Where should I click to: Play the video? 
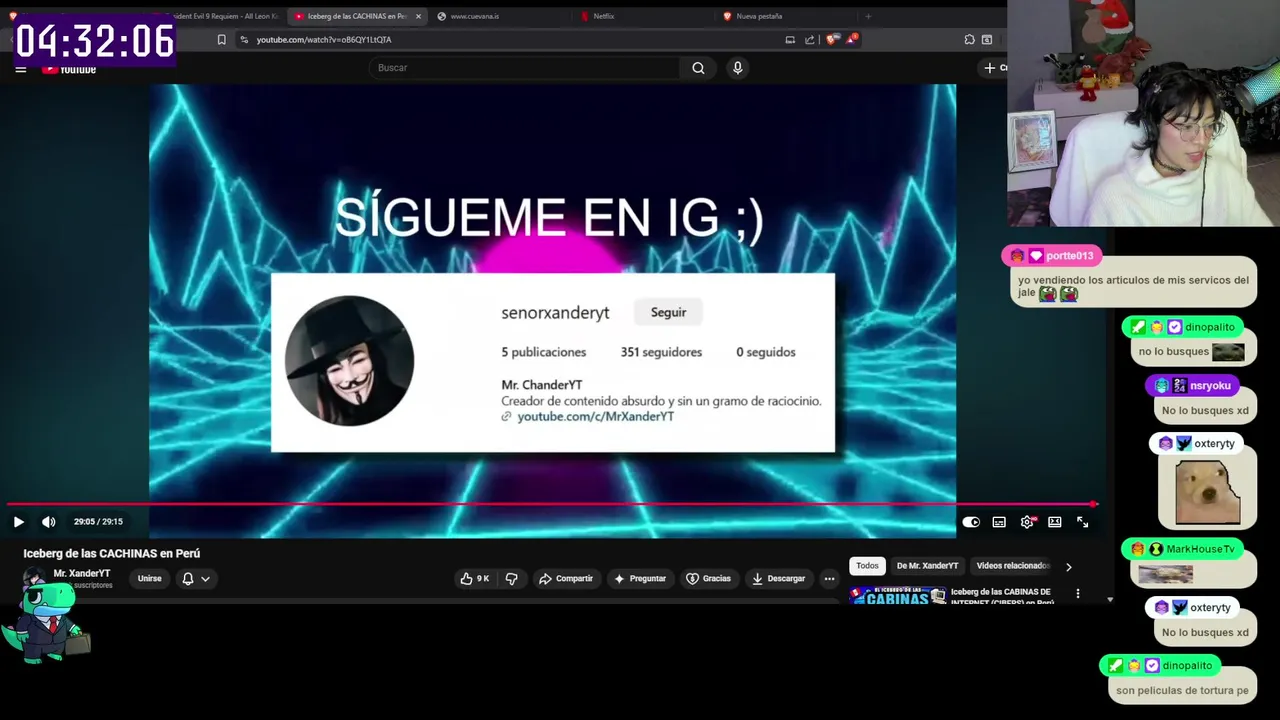[18, 522]
